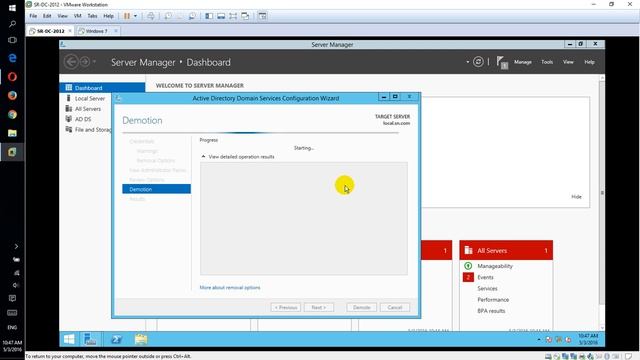Open VMware Tabs menu

pyautogui.click(x=92, y=16)
